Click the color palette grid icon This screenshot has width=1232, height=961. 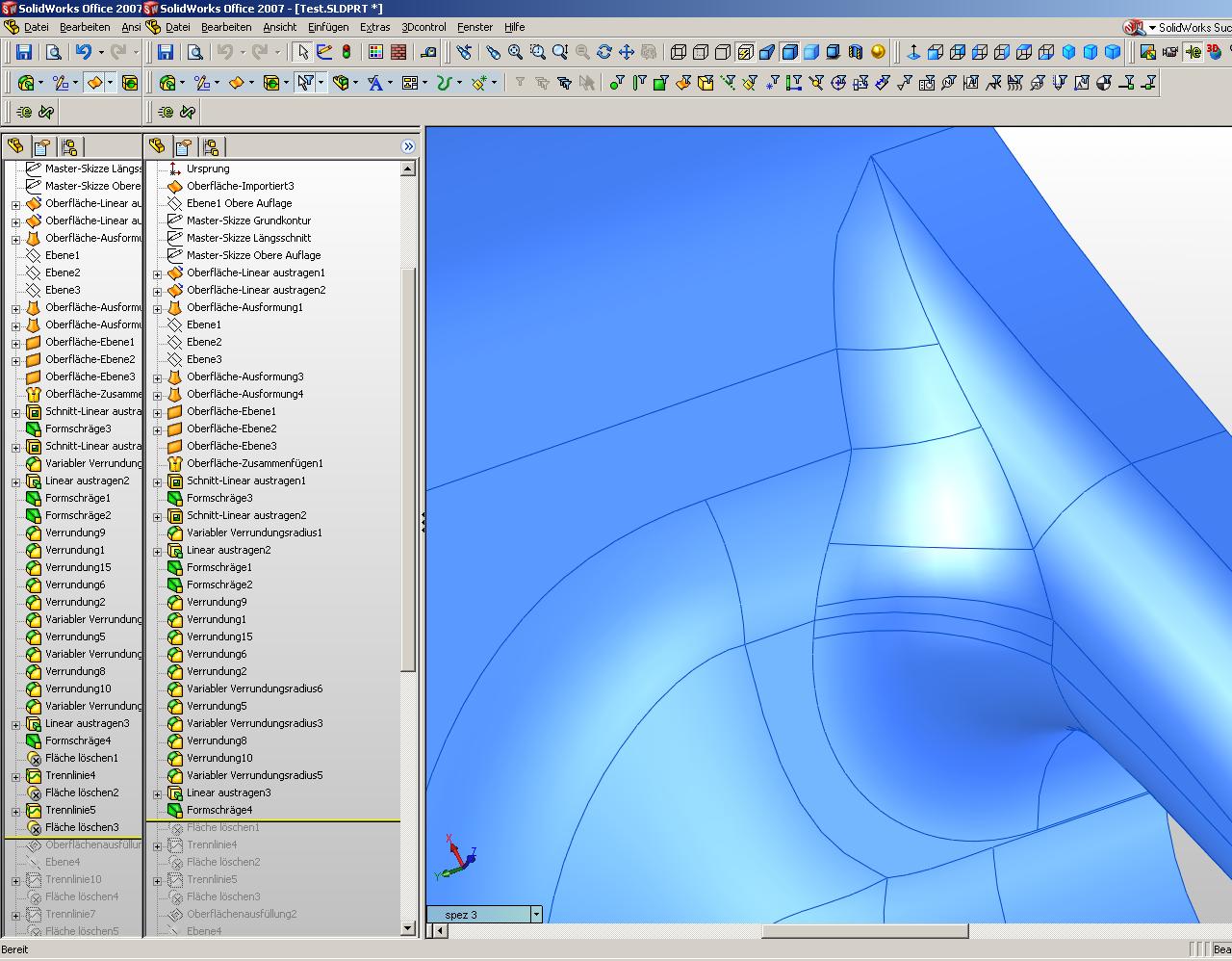[375, 52]
